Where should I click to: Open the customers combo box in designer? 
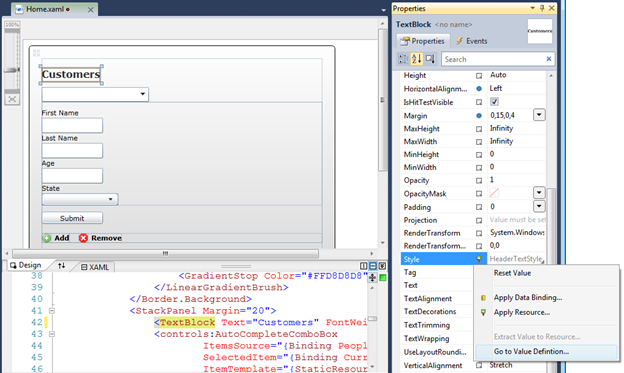point(142,94)
